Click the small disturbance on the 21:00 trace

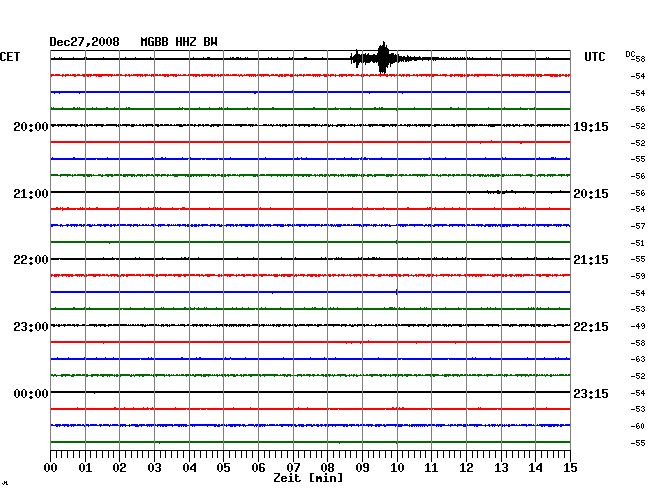(501, 192)
